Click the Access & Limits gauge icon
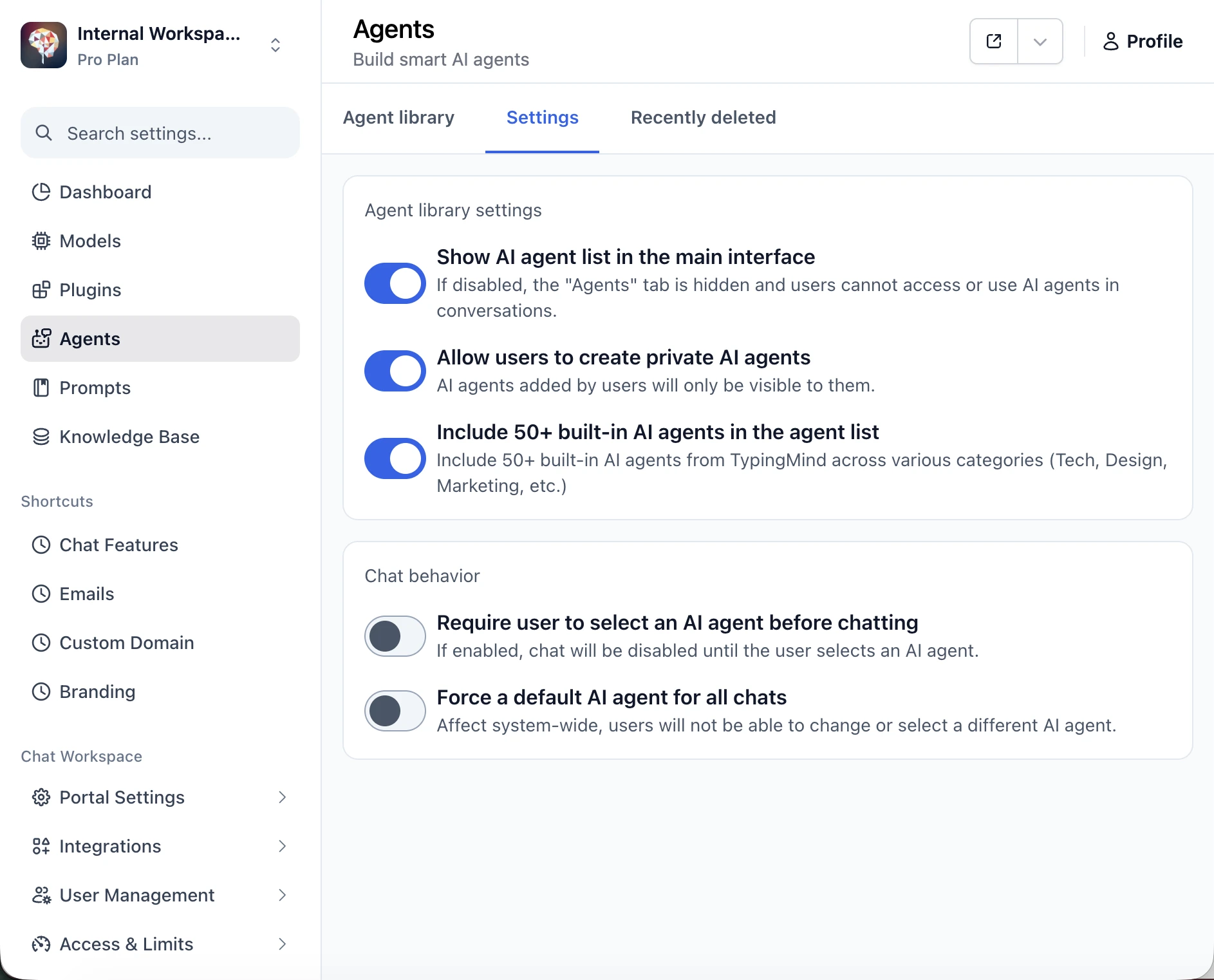This screenshot has width=1214, height=980. click(41, 944)
